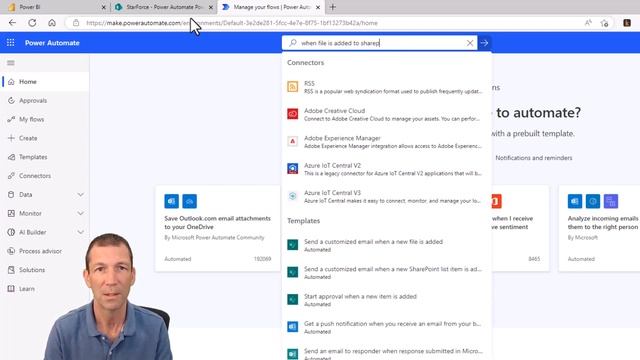Open Home in the sidebar
Viewport: 640px width, 360px height.
[x=45, y=82]
